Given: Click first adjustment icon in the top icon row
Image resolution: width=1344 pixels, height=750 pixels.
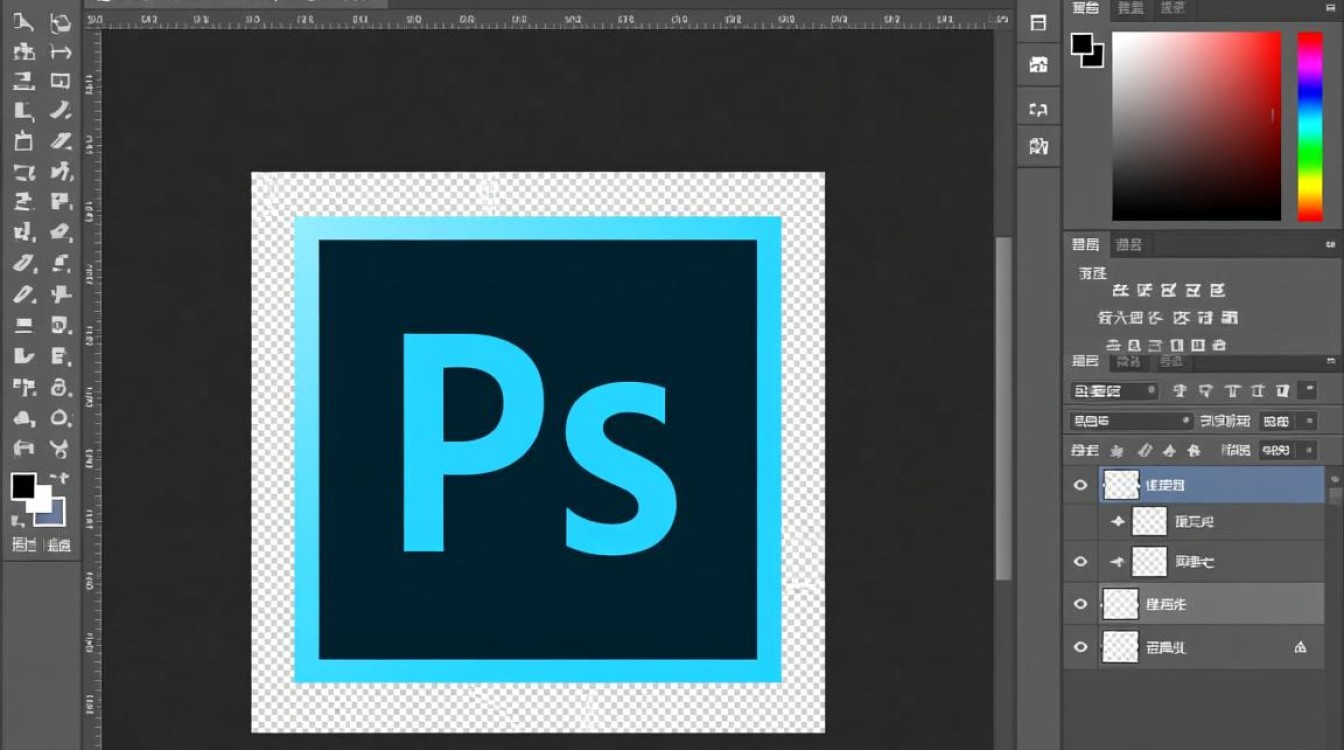Looking at the screenshot, I should [x=1121, y=290].
